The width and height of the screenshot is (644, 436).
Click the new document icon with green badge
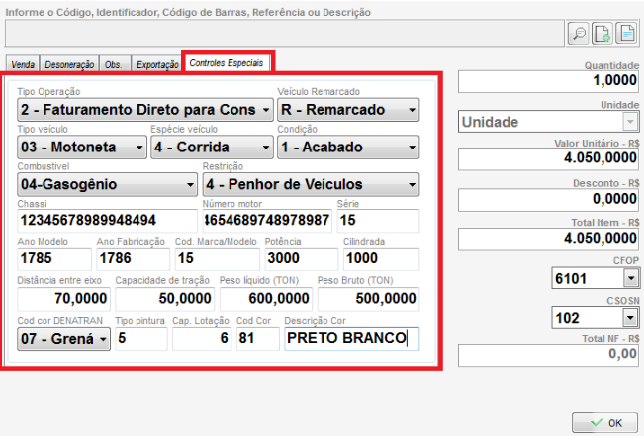click(x=603, y=33)
